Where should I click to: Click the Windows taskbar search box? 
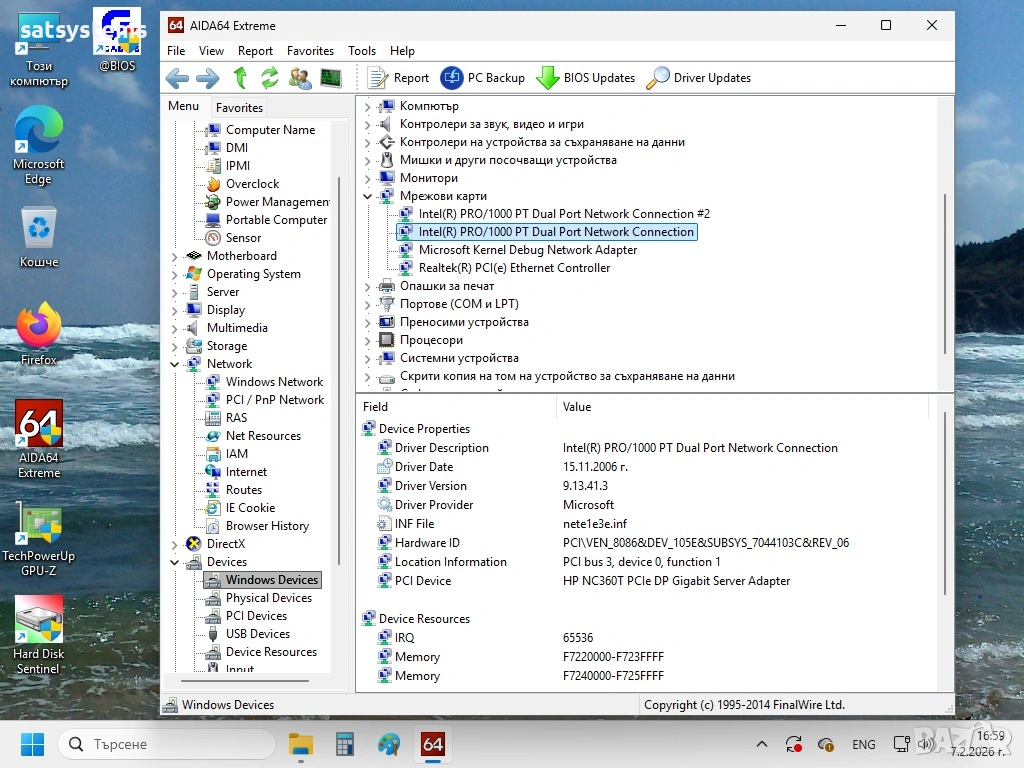point(167,744)
